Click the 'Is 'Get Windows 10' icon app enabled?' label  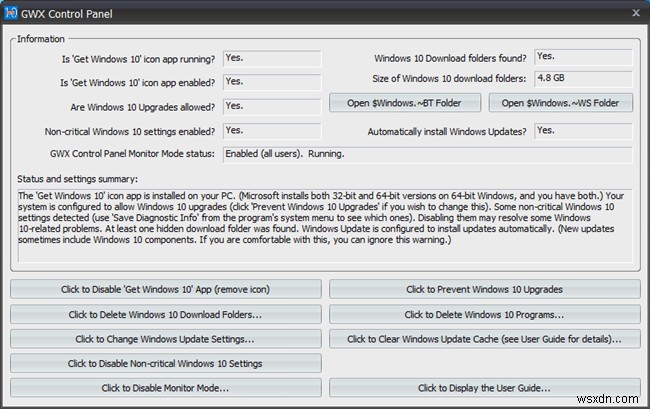pyautogui.click(x=138, y=83)
